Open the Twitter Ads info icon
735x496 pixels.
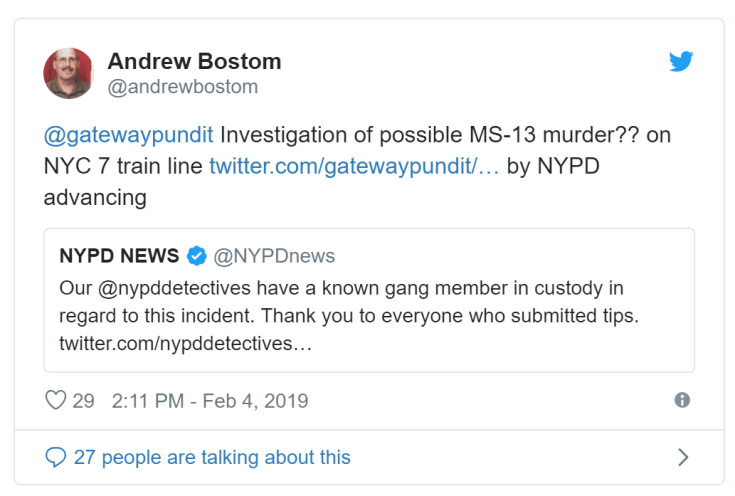[x=682, y=400]
